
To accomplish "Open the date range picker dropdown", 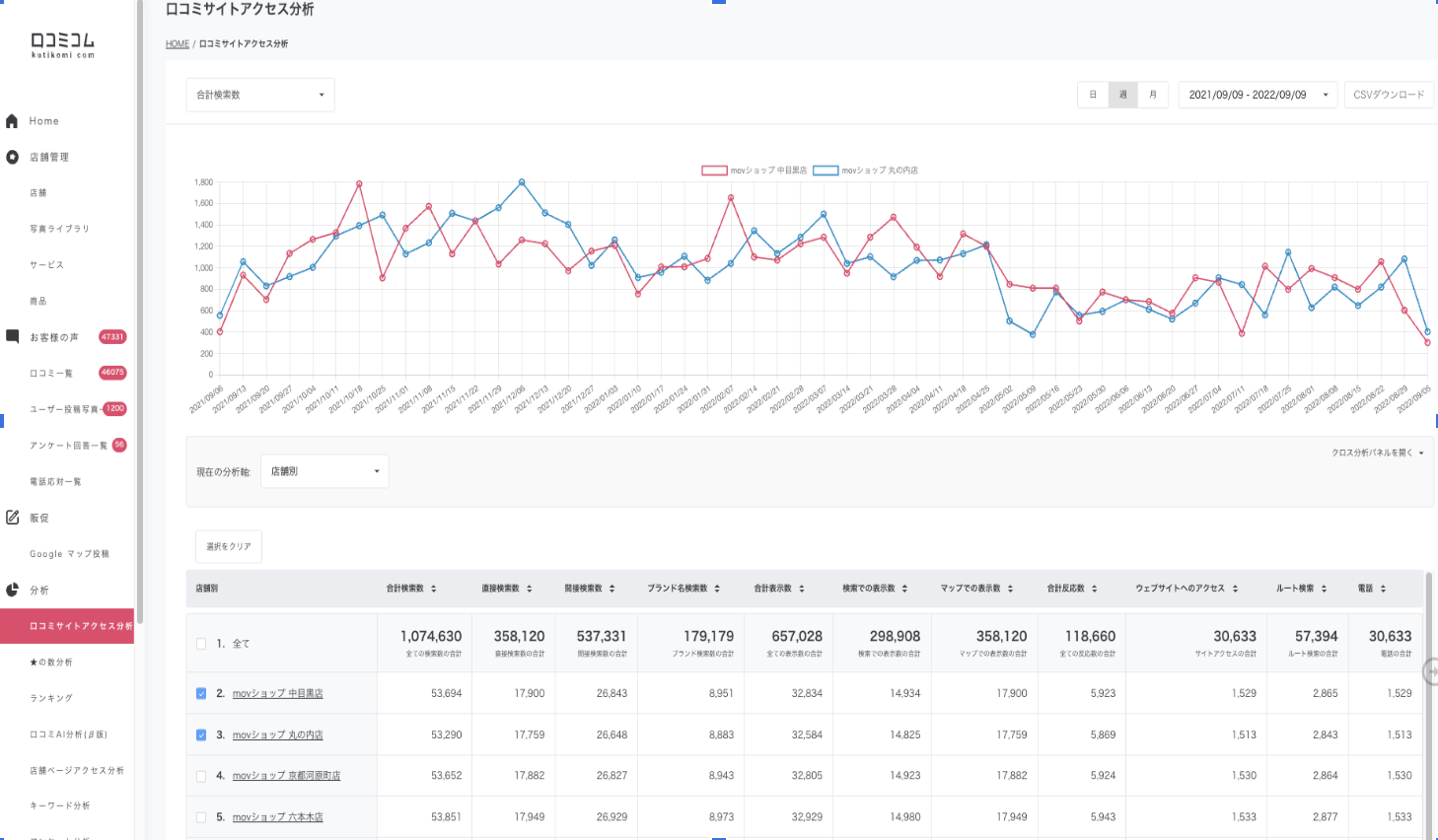I will click(x=1258, y=95).
